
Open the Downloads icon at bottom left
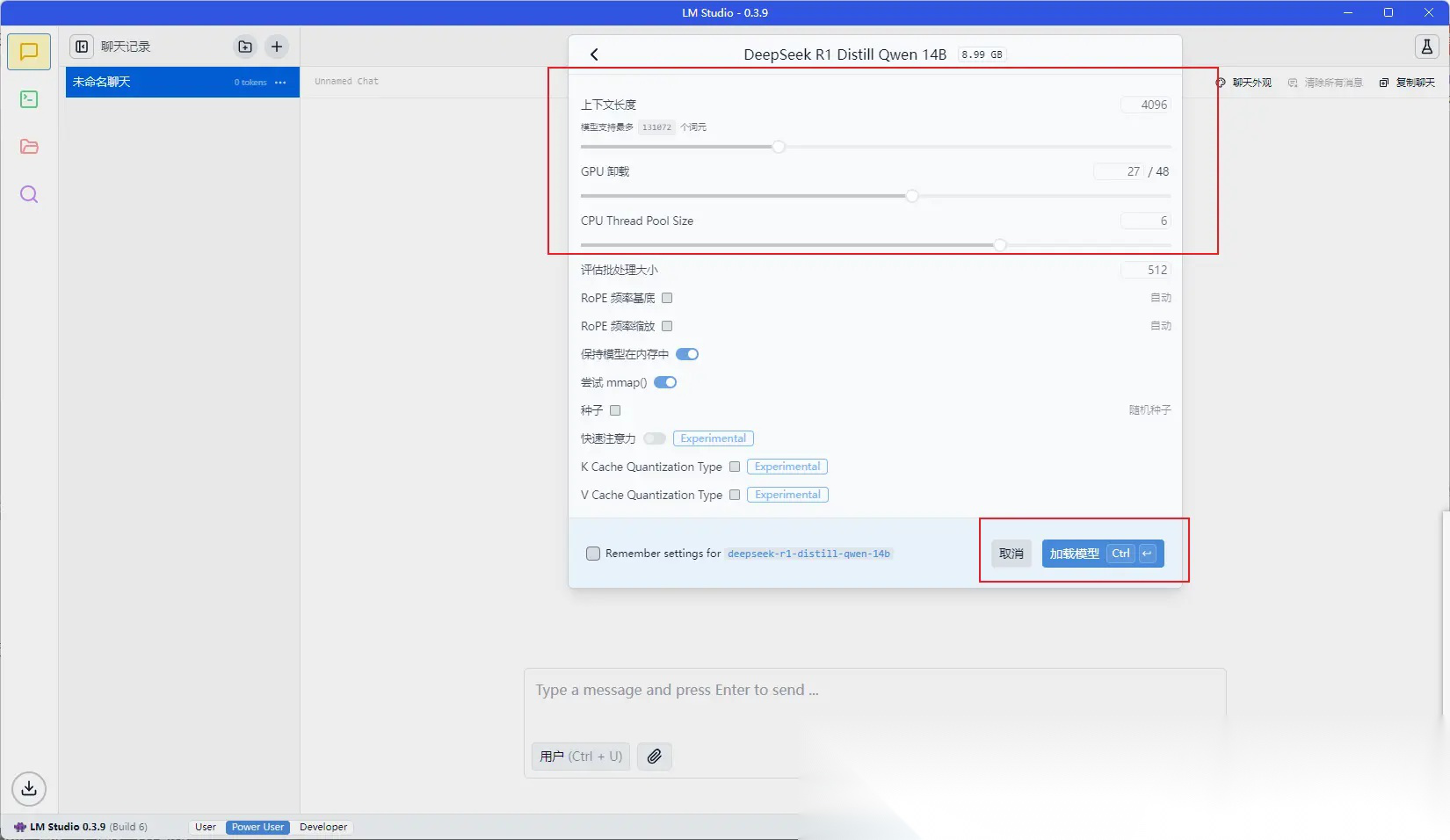tap(29, 788)
